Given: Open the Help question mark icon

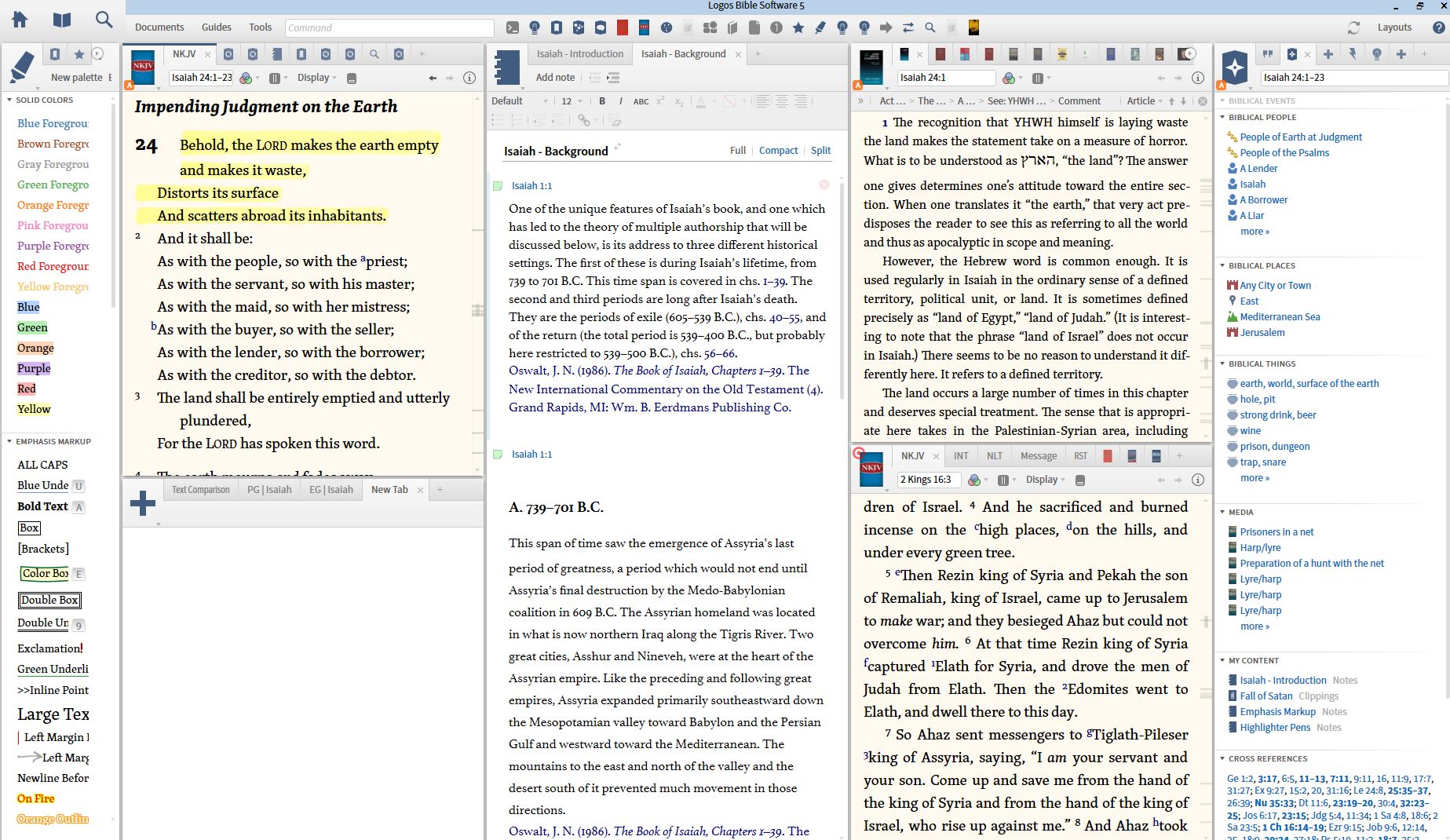Looking at the screenshot, I should pos(1438,27).
